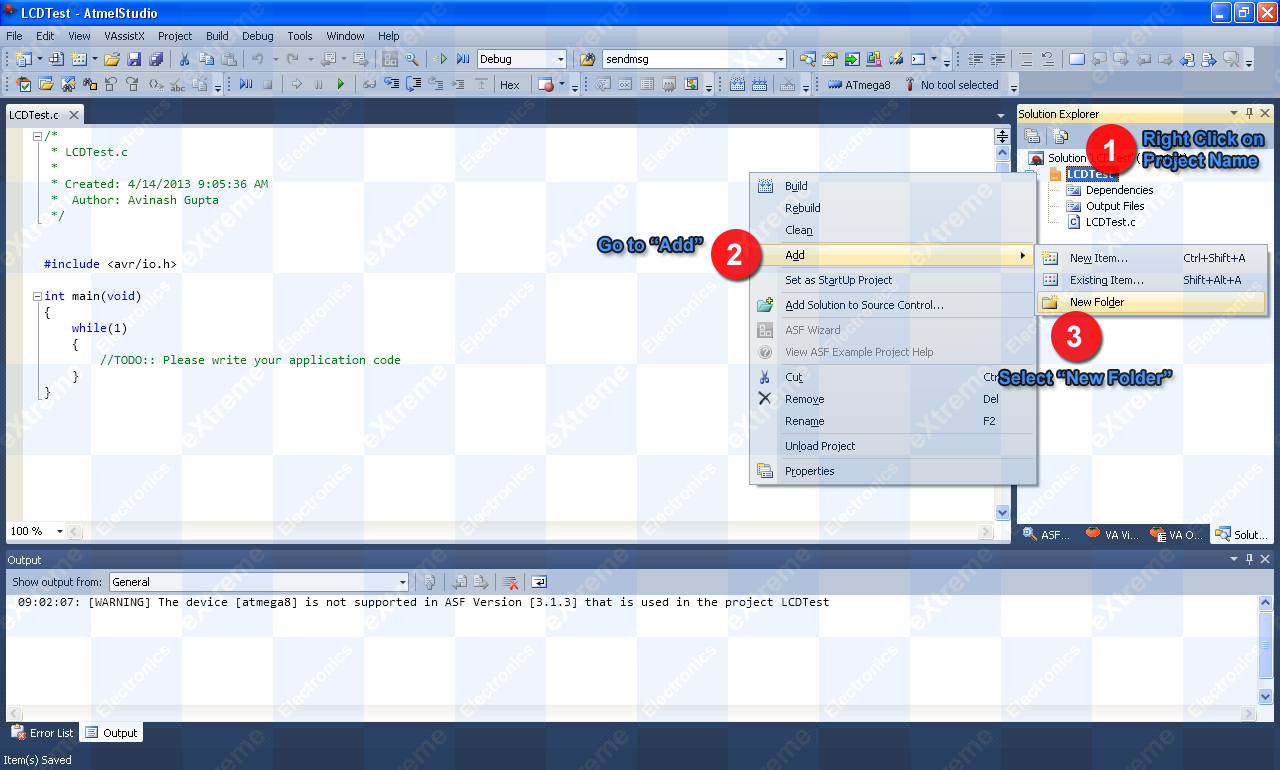This screenshot has height=770, width=1280.
Task: Choose Existing Item in the Add submenu
Action: click(1152, 280)
